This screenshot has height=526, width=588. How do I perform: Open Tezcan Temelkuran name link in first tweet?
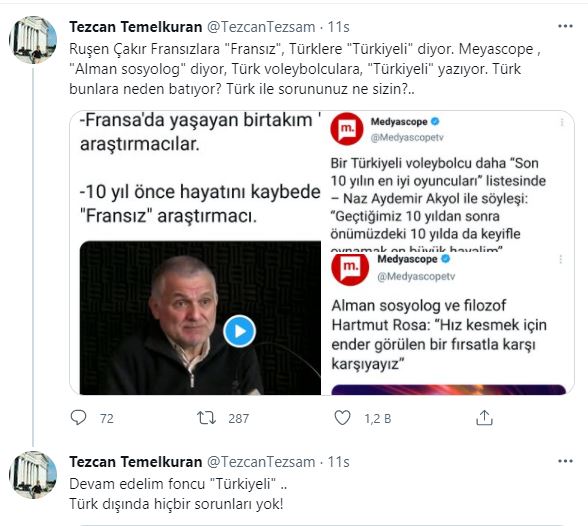(x=136, y=27)
